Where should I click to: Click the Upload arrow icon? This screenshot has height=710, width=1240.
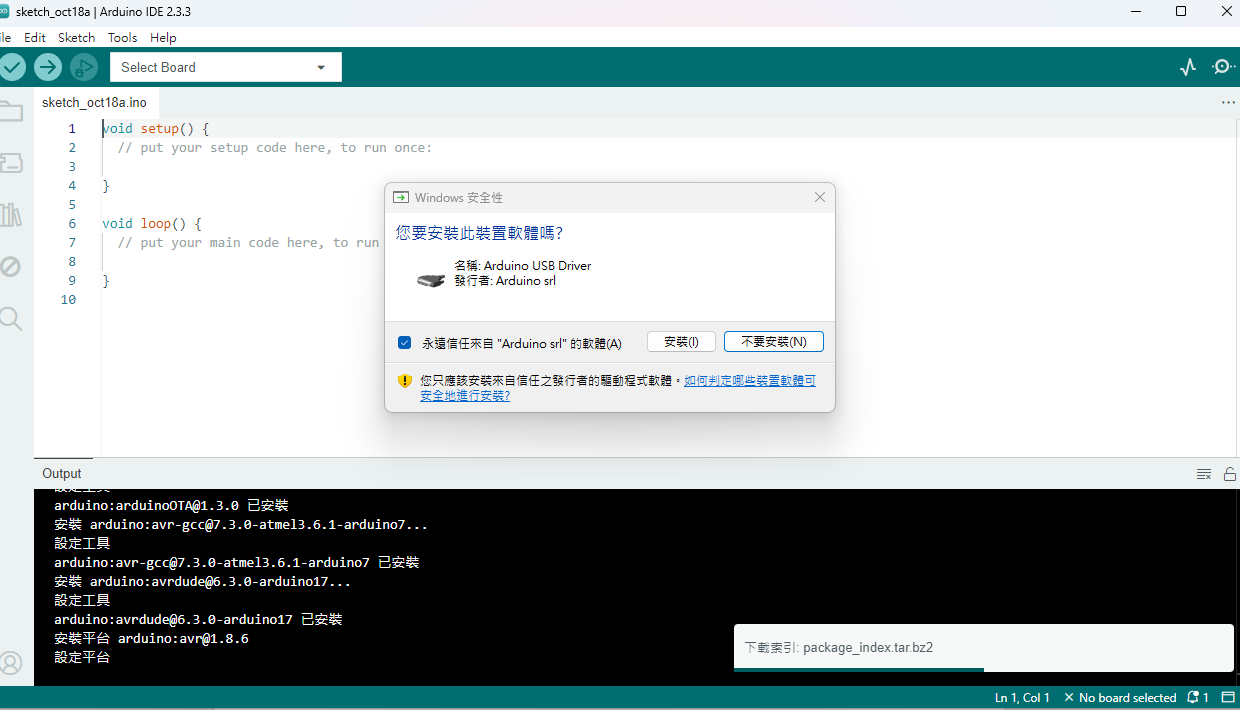[x=48, y=67]
